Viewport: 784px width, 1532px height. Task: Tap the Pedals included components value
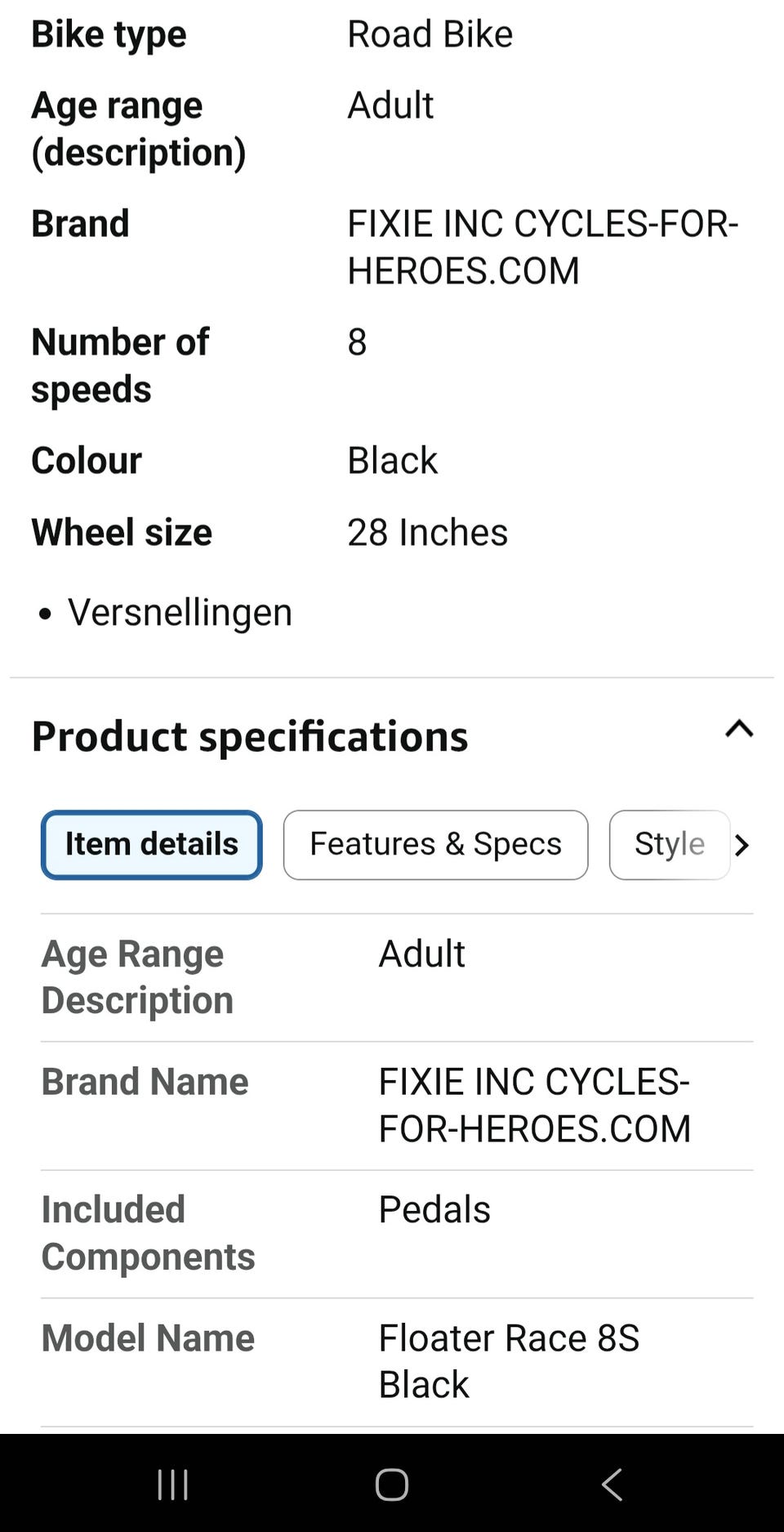[434, 1209]
